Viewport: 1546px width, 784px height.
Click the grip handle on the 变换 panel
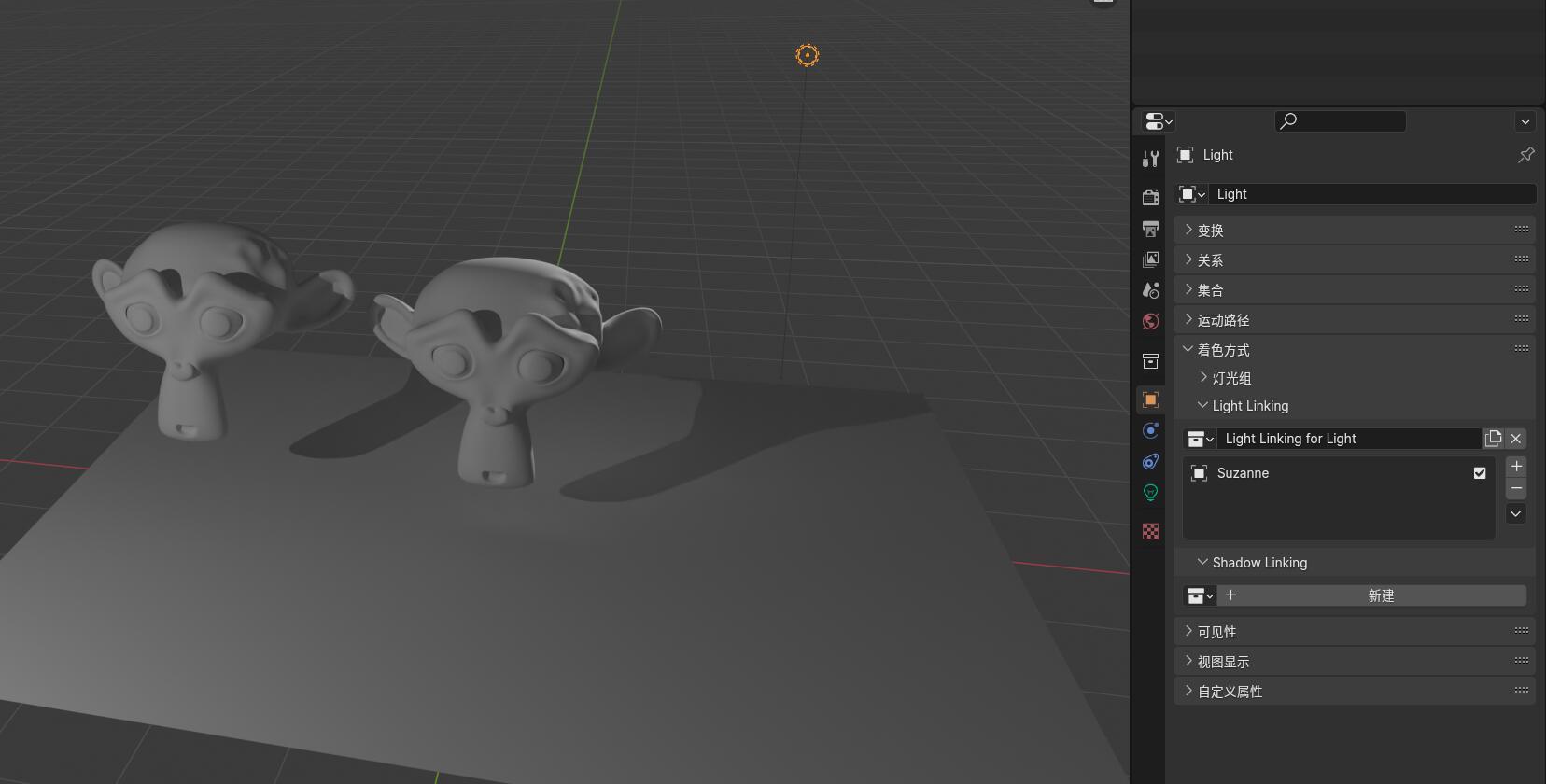[1522, 229]
